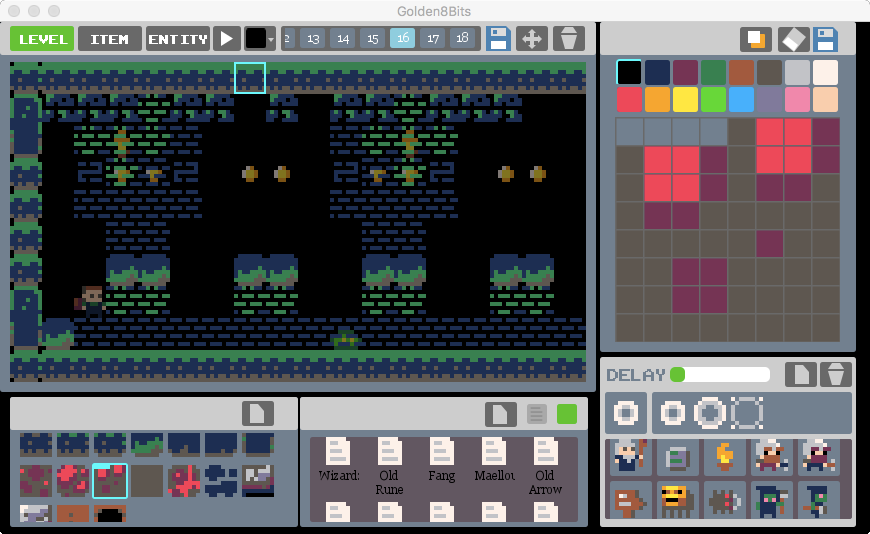
Task: Switch to the LEVEL editor tab
Action: coord(42,39)
